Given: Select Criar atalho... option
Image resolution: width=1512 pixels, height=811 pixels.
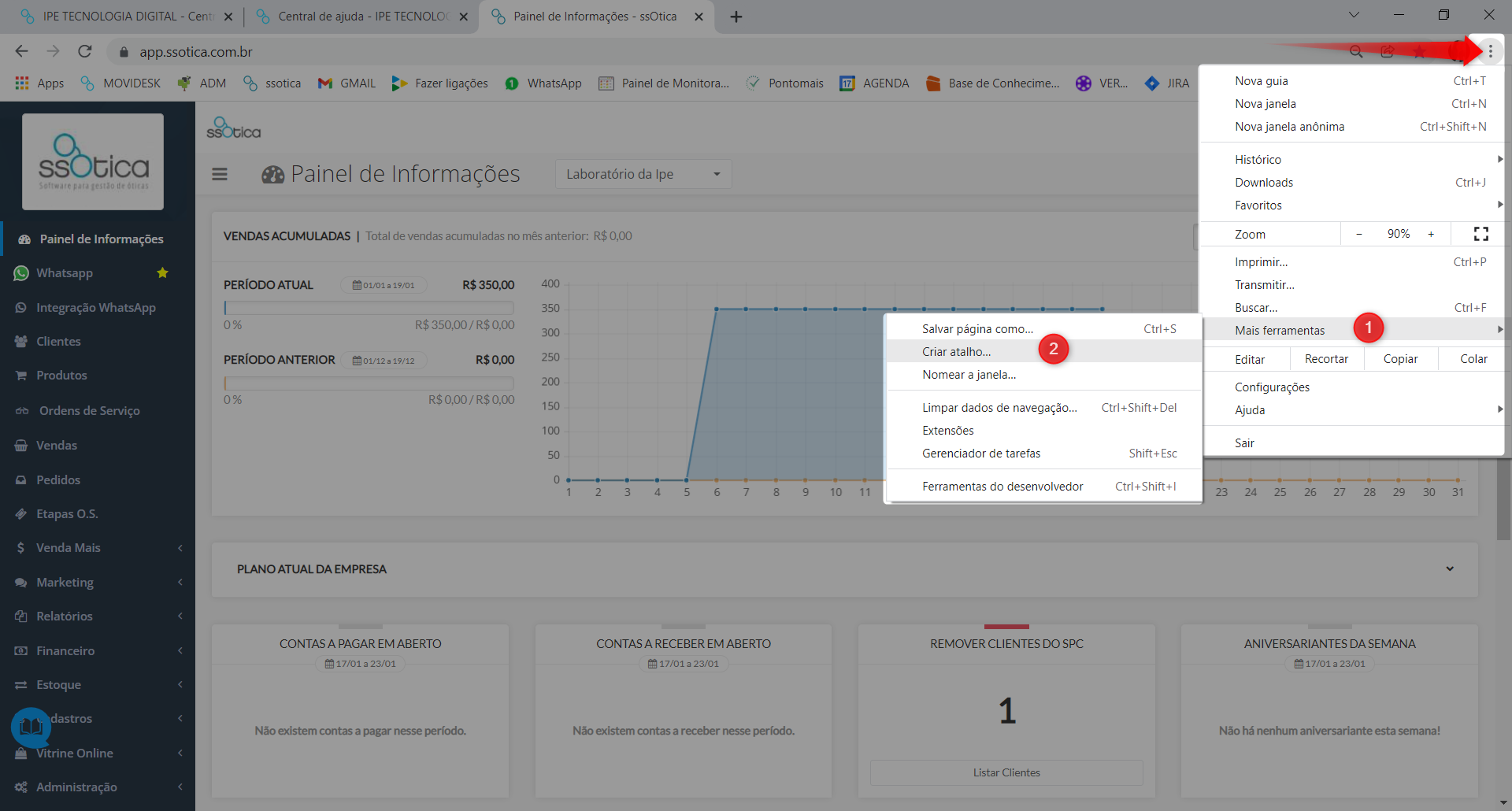Looking at the screenshot, I should point(1043,351).
